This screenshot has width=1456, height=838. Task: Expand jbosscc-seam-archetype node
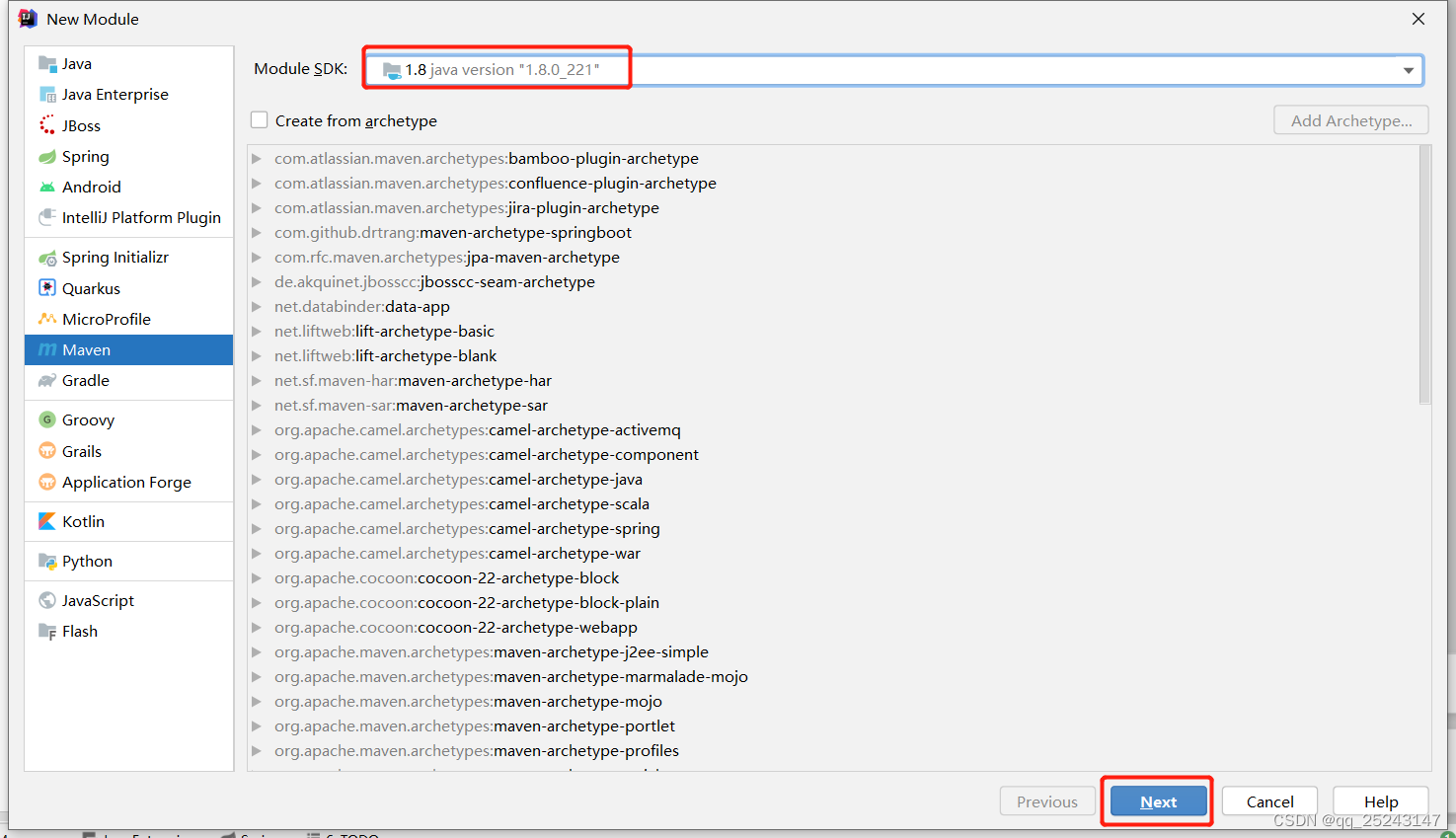(257, 281)
